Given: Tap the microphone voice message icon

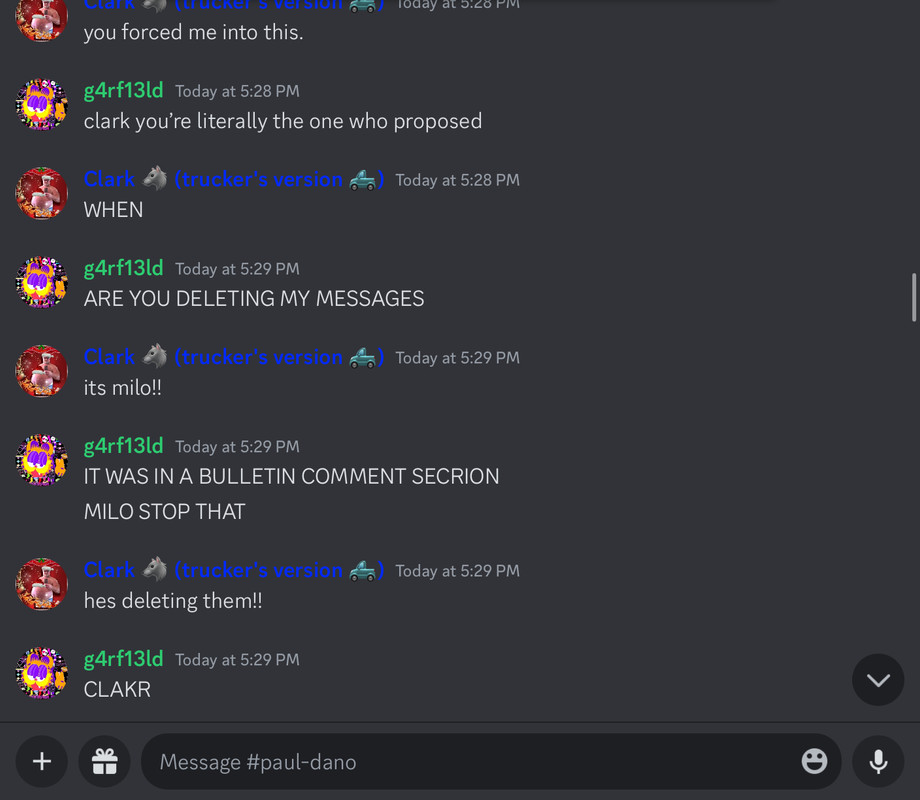Looking at the screenshot, I should (x=878, y=761).
